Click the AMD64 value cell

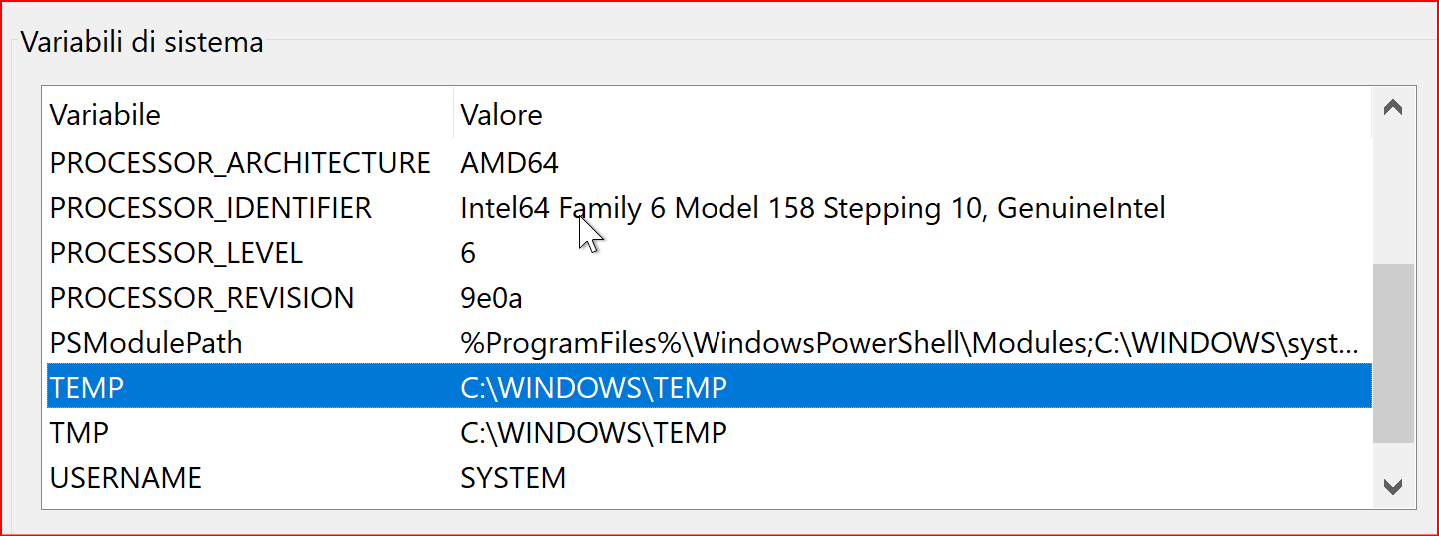509,163
